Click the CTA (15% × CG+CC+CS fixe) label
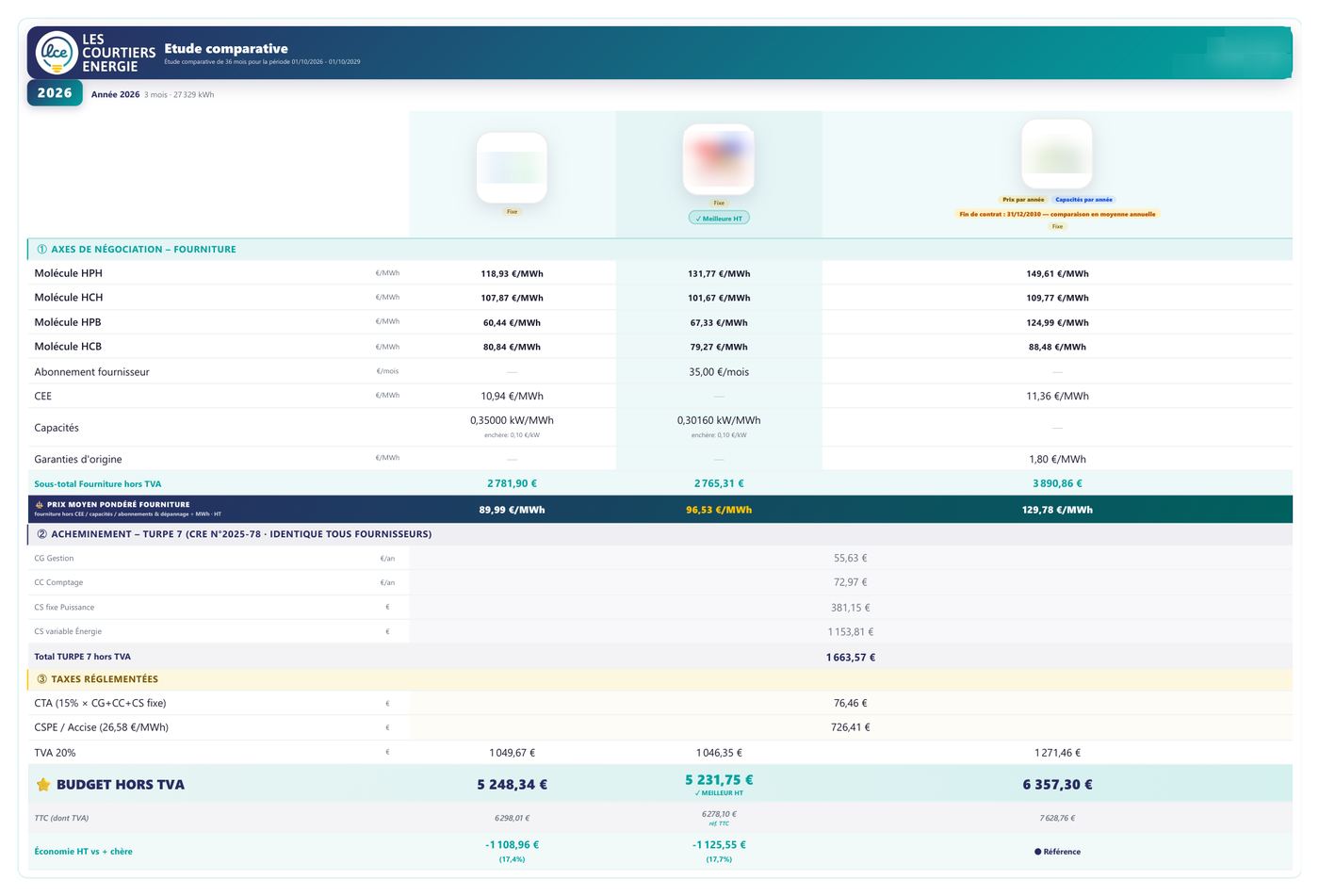 pyautogui.click(x=100, y=703)
